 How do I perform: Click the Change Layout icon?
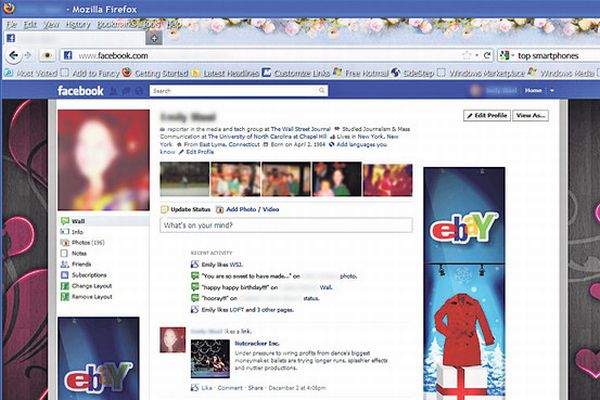coord(65,286)
